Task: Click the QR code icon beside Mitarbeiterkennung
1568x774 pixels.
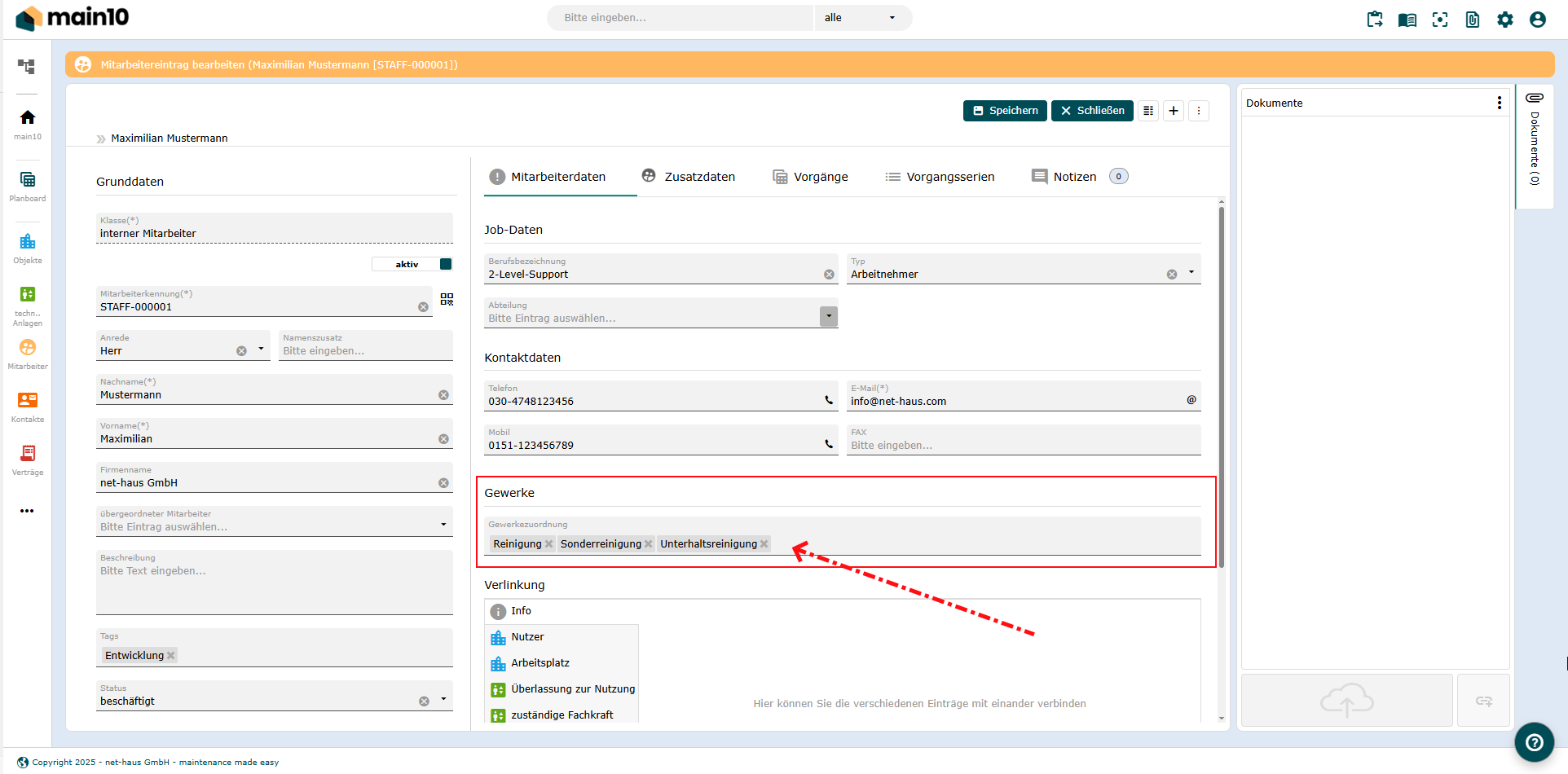Action: point(447,300)
